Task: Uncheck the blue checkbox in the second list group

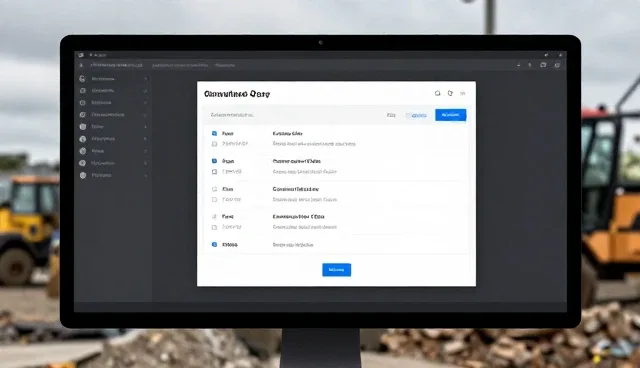Action: tap(214, 161)
